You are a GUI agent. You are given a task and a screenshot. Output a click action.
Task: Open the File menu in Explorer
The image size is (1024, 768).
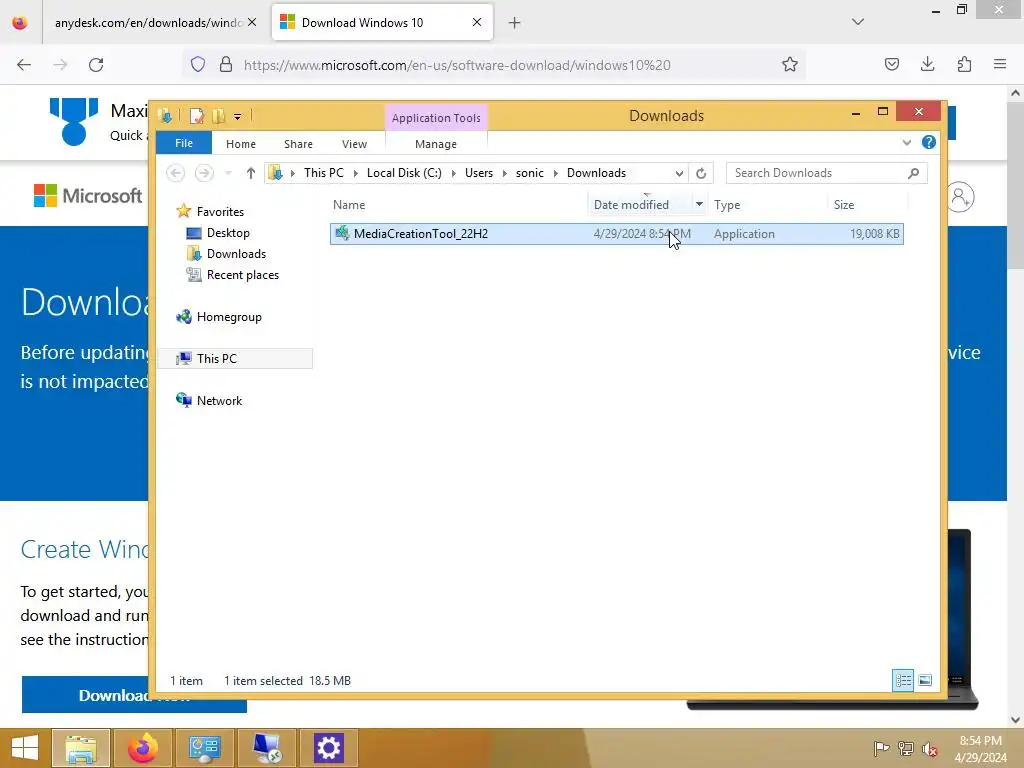(184, 143)
